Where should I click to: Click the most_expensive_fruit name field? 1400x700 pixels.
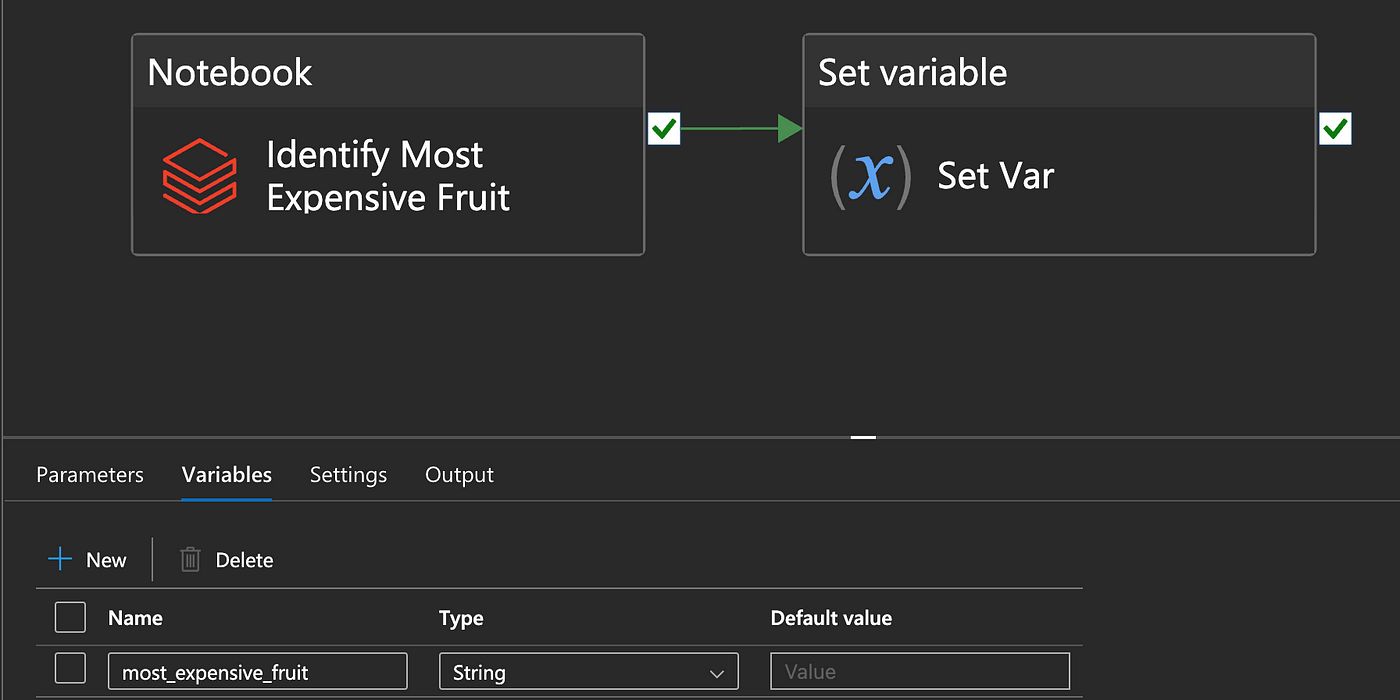[258, 671]
